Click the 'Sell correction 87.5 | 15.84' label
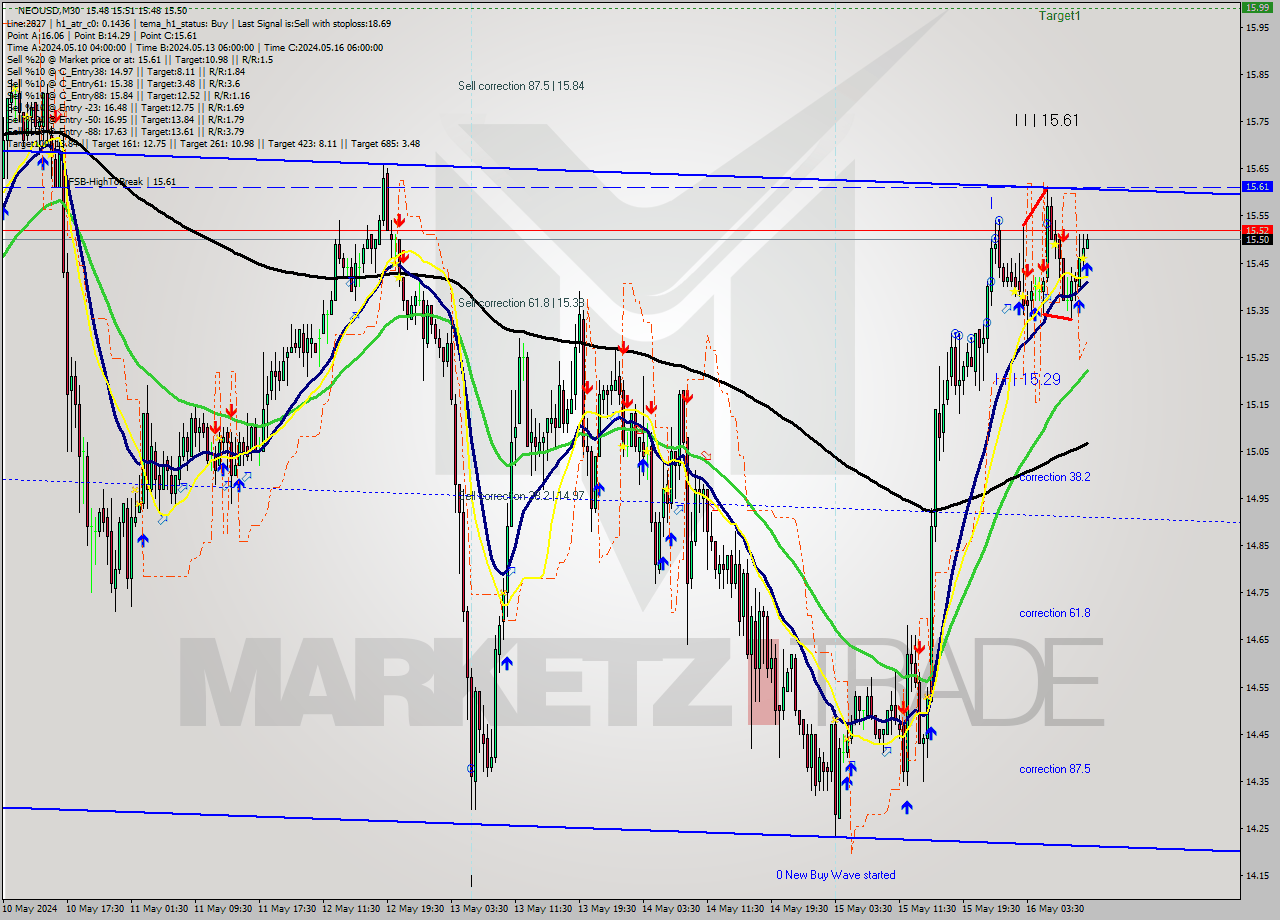The width and height of the screenshot is (1280, 920). [521, 86]
